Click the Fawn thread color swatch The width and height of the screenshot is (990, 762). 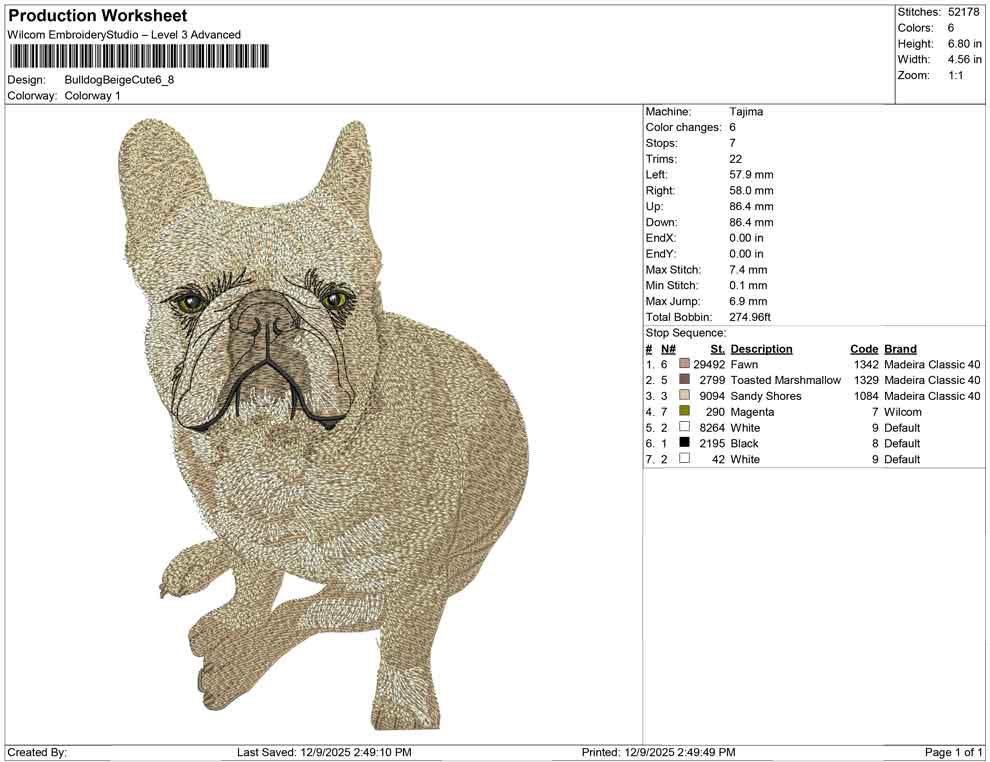(686, 364)
